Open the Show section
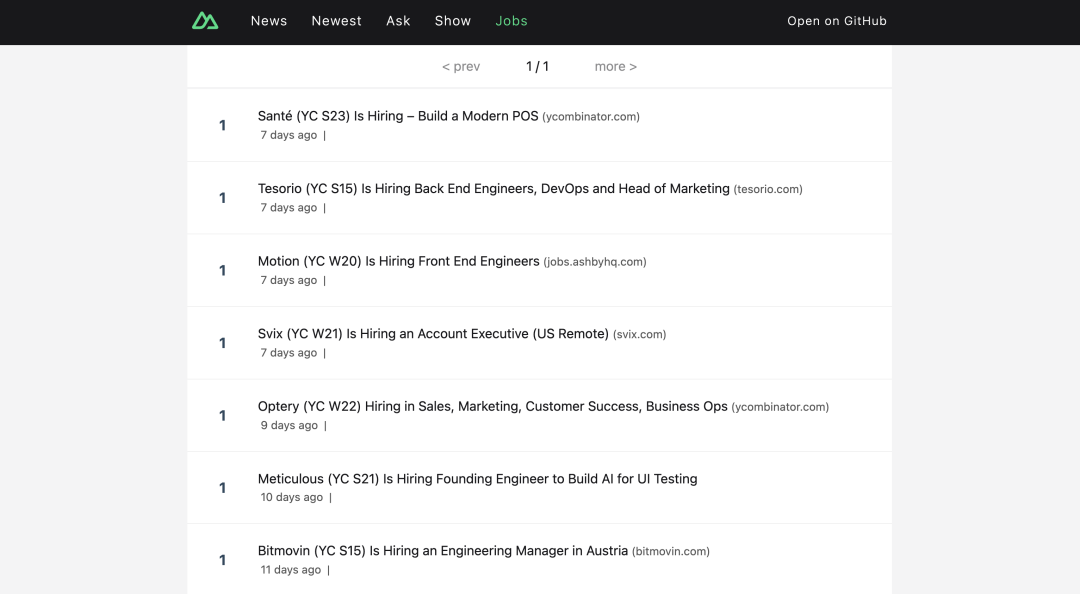 [x=452, y=21]
